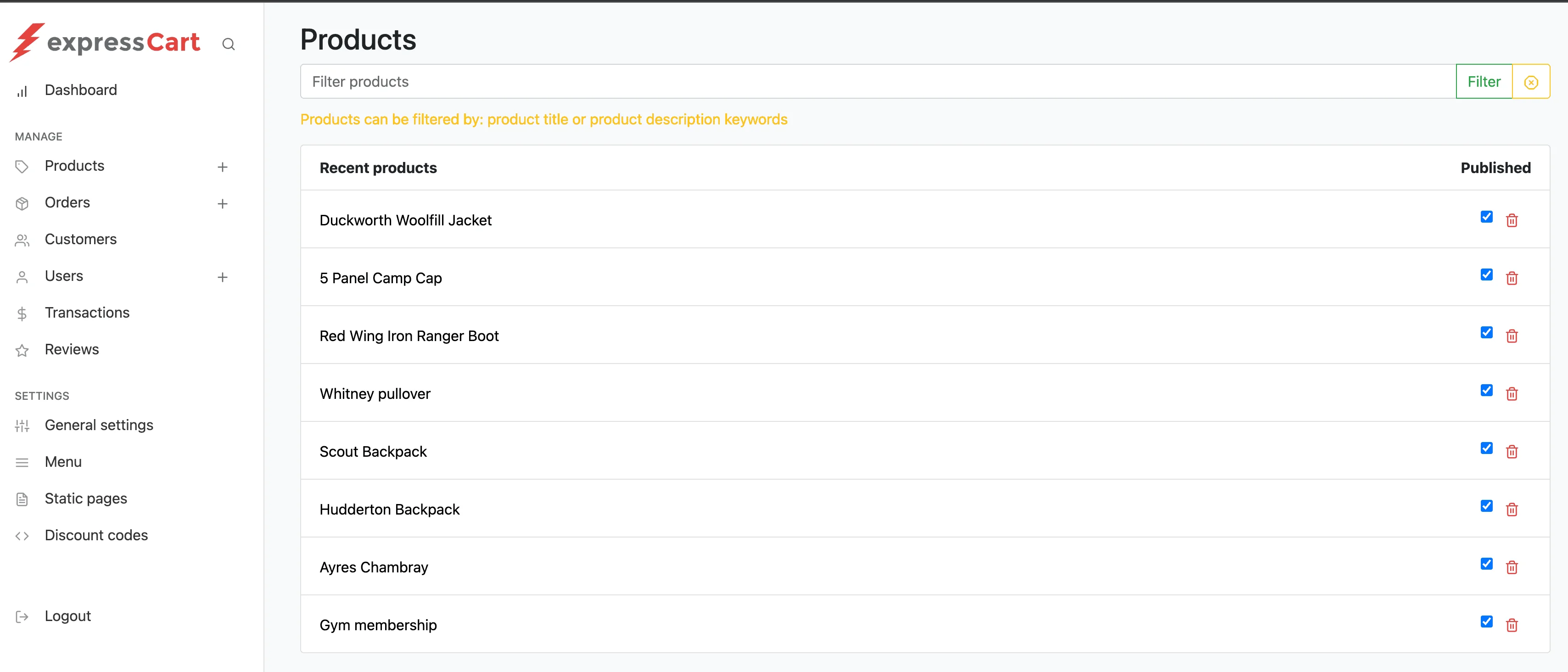The image size is (1568, 672).
Task: Clear the filter with the orange X icon
Action: pos(1531,82)
